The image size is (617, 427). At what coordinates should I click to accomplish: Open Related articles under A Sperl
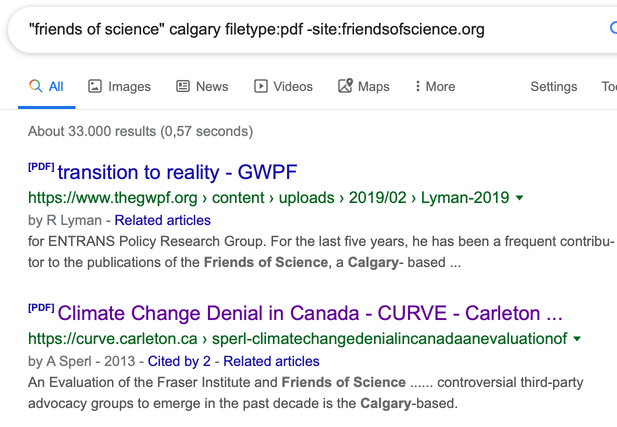coord(272,361)
